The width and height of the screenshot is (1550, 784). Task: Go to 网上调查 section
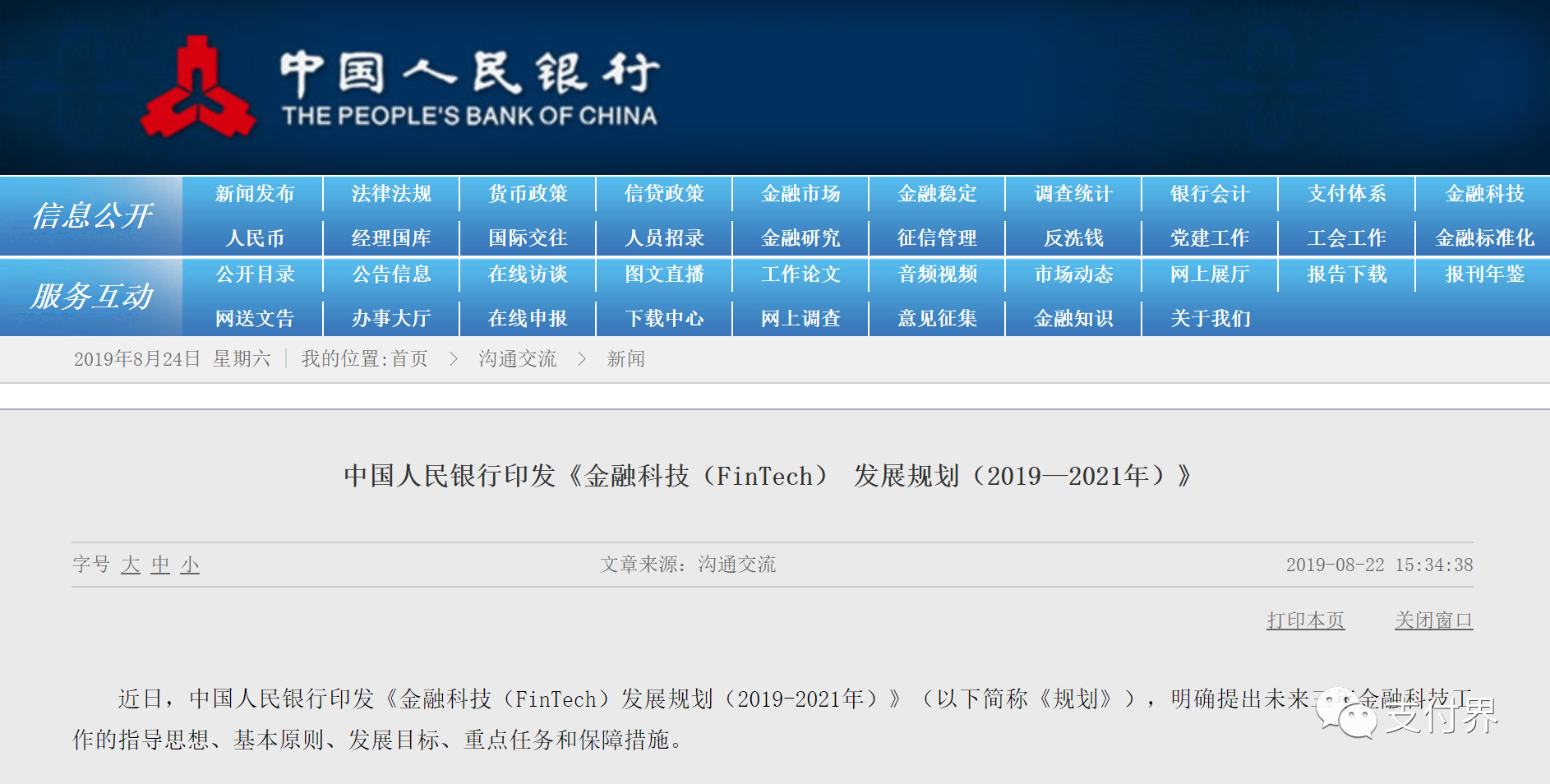800,319
